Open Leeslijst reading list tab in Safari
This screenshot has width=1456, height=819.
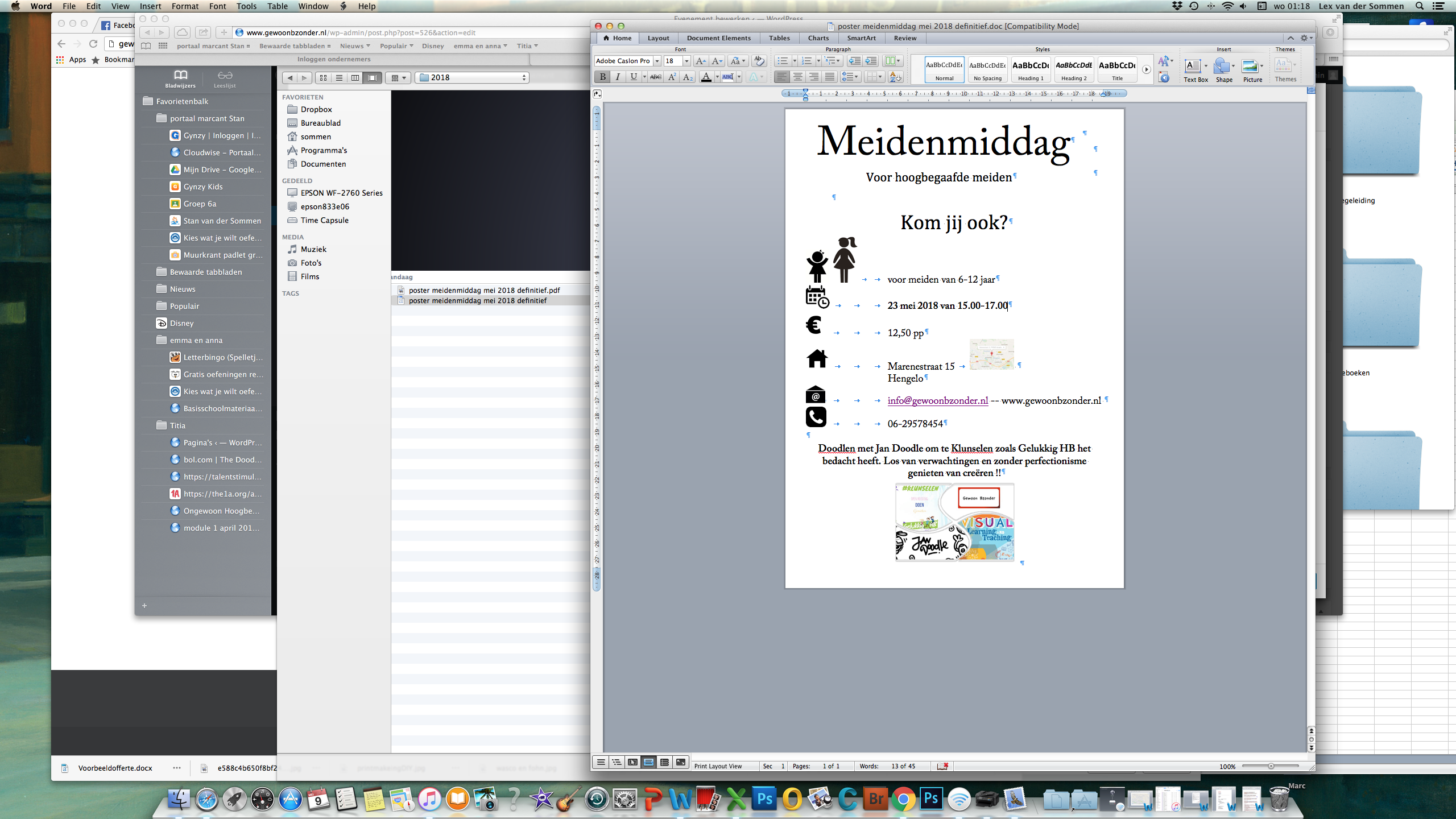[x=225, y=79]
